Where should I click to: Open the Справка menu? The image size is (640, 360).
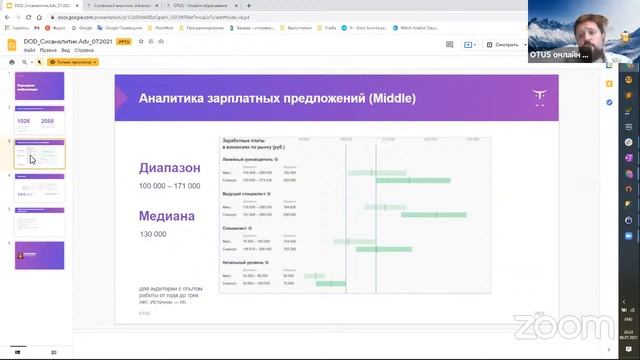(x=84, y=50)
